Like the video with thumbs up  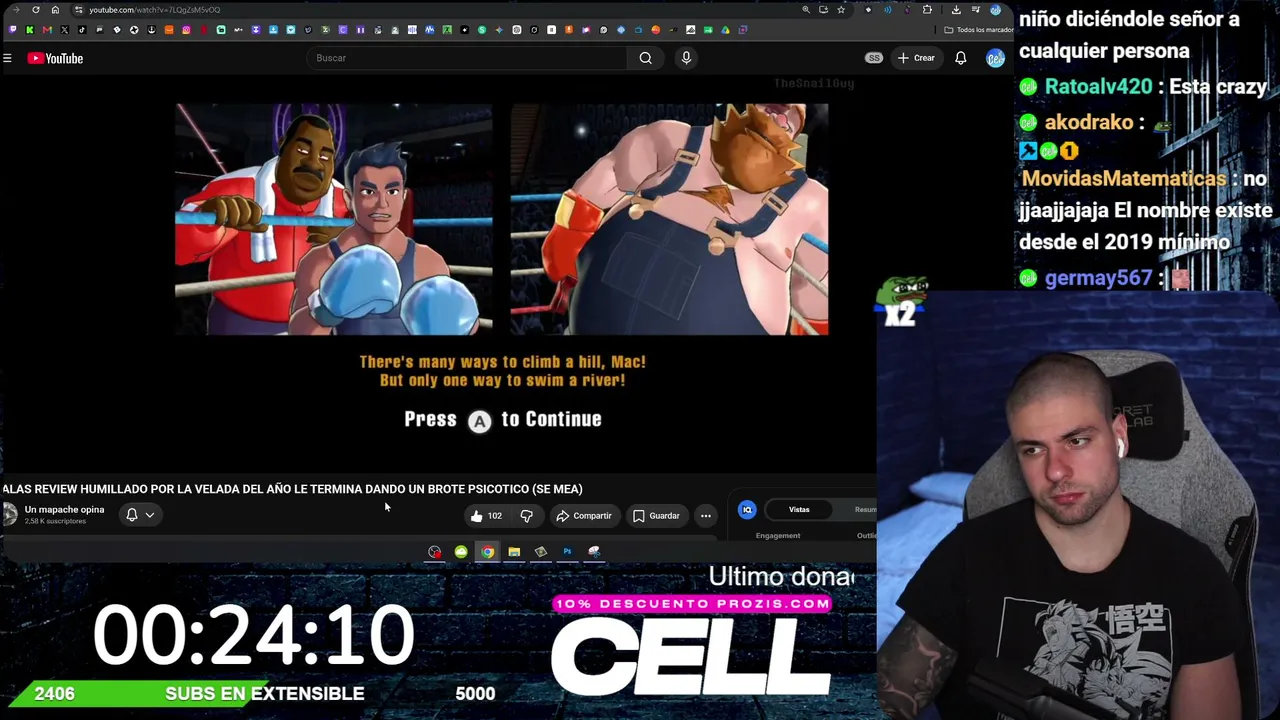(487, 516)
